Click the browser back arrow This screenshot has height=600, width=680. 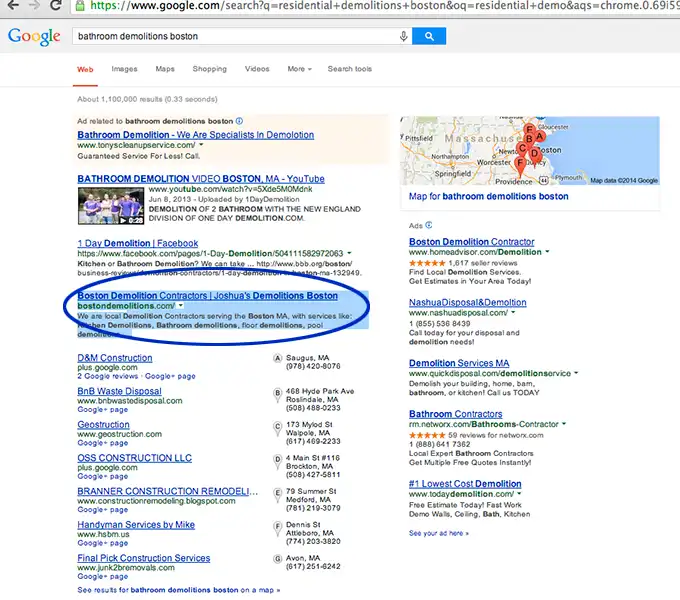pyautogui.click(x=13, y=5)
